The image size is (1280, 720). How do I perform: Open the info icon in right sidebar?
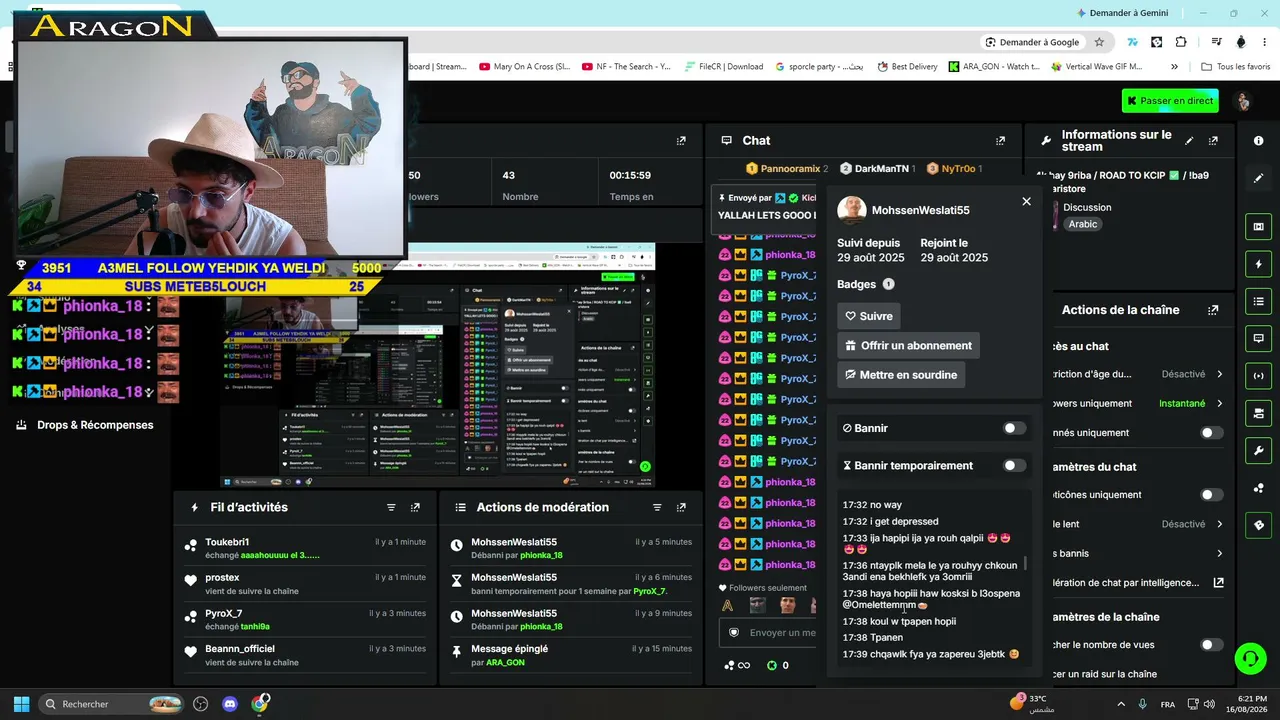coord(1259,141)
